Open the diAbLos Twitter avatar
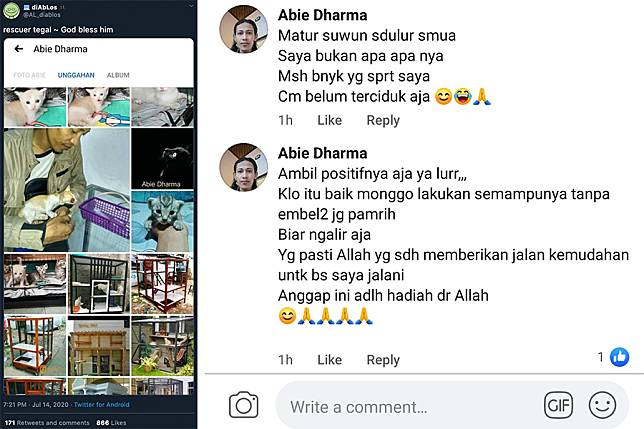 point(12,10)
